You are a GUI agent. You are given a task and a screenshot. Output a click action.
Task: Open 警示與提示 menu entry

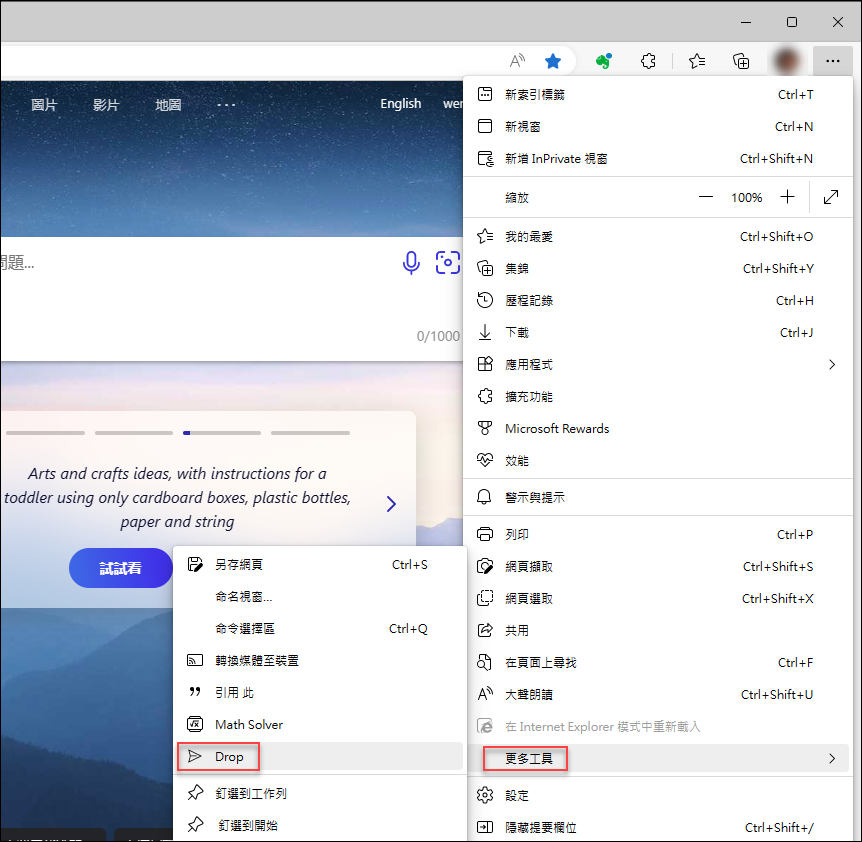[x=657, y=497]
